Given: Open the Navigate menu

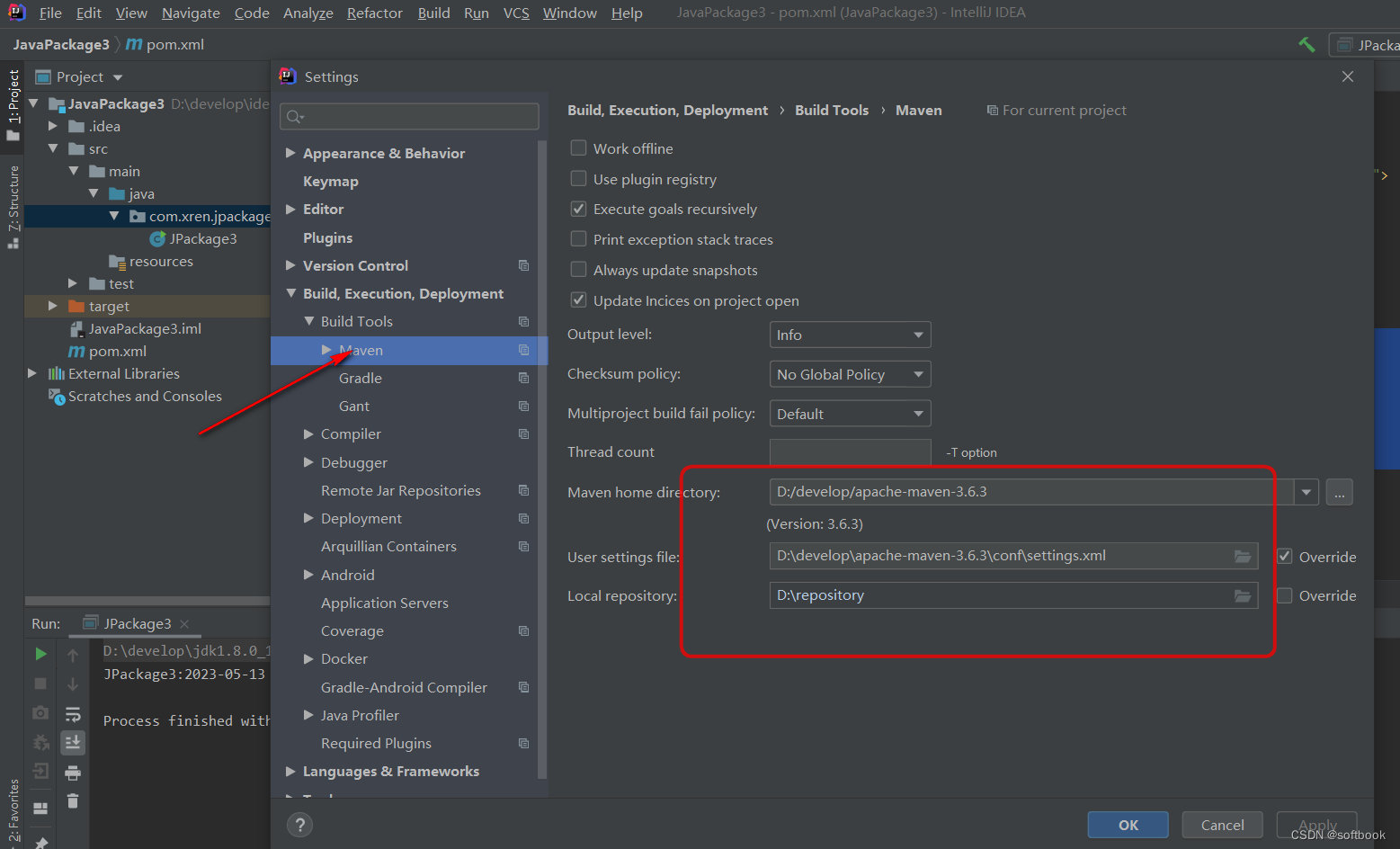Looking at the screenshot, I should [x=191, y=13].
